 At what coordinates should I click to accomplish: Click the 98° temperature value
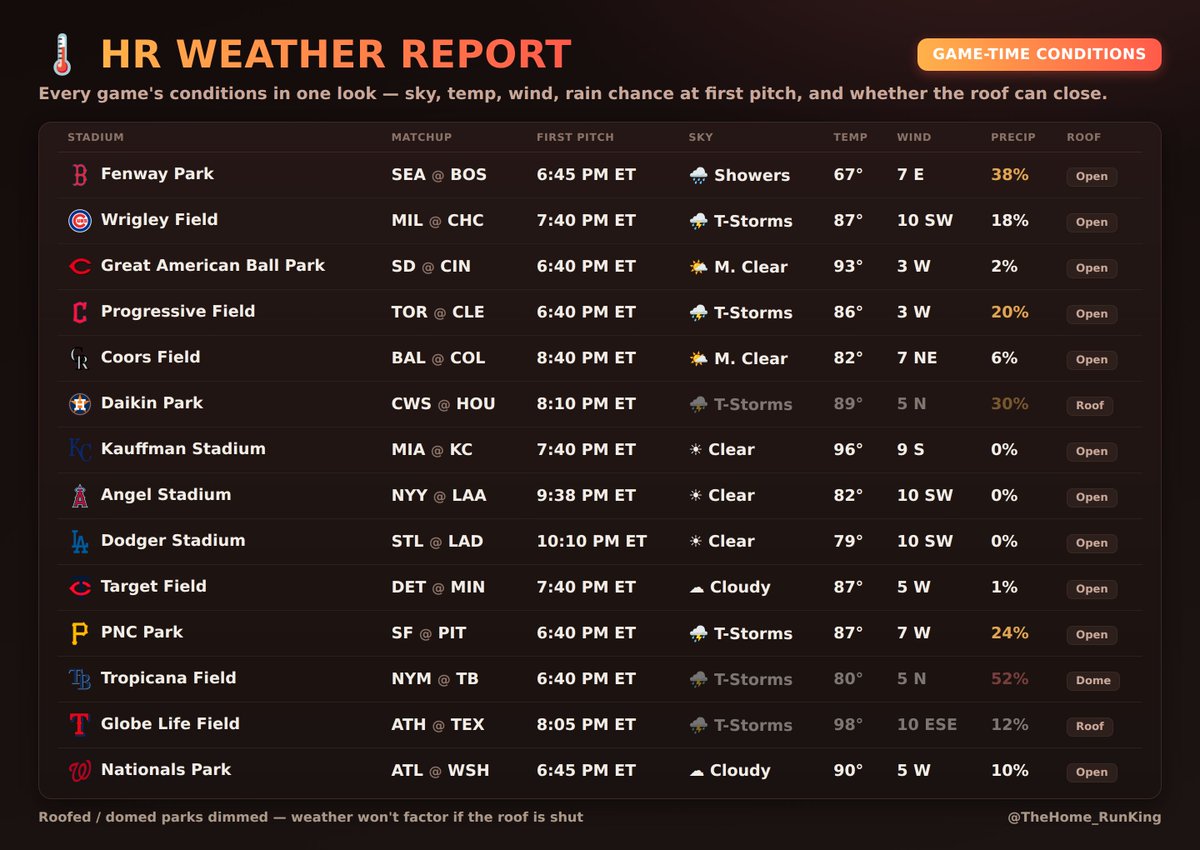tap(848, 725)
